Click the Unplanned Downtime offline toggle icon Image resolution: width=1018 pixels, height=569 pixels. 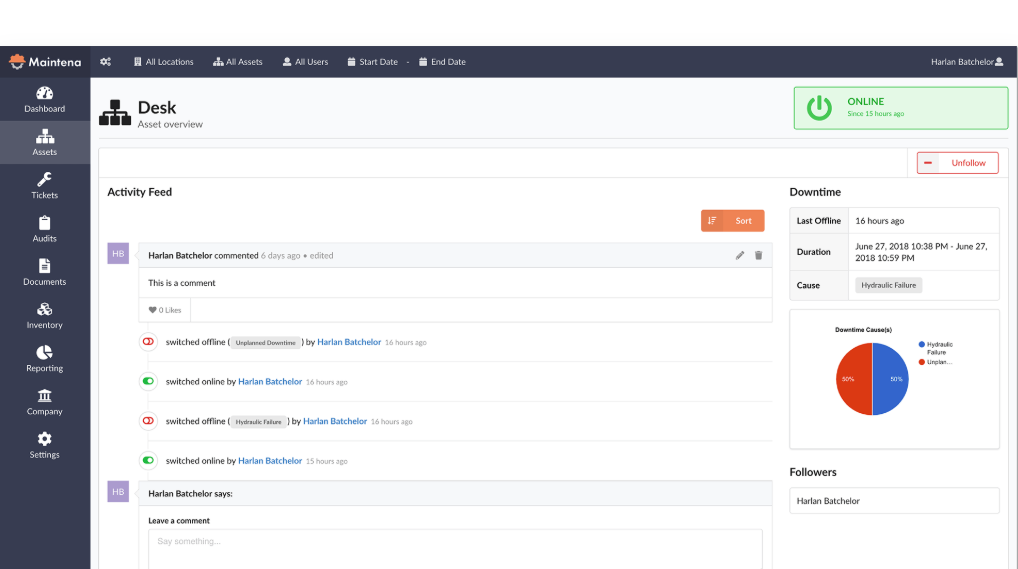coord(149,342)
